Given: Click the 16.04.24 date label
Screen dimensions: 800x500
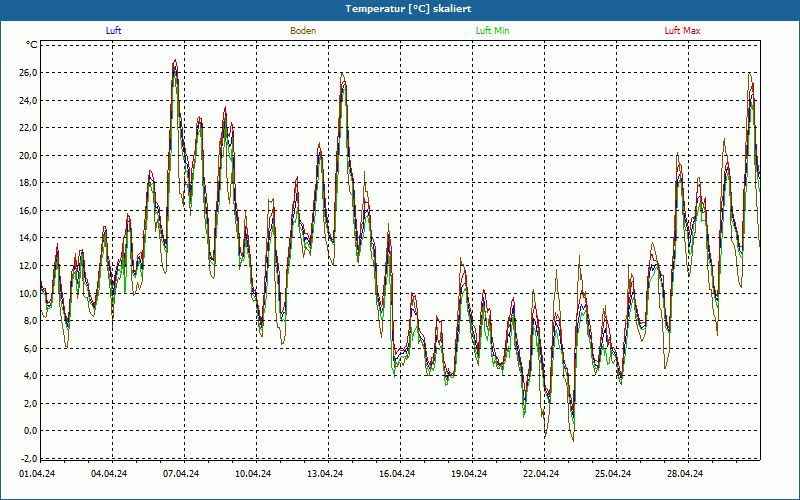Looking at the screenshot, I should click(397, 474).
